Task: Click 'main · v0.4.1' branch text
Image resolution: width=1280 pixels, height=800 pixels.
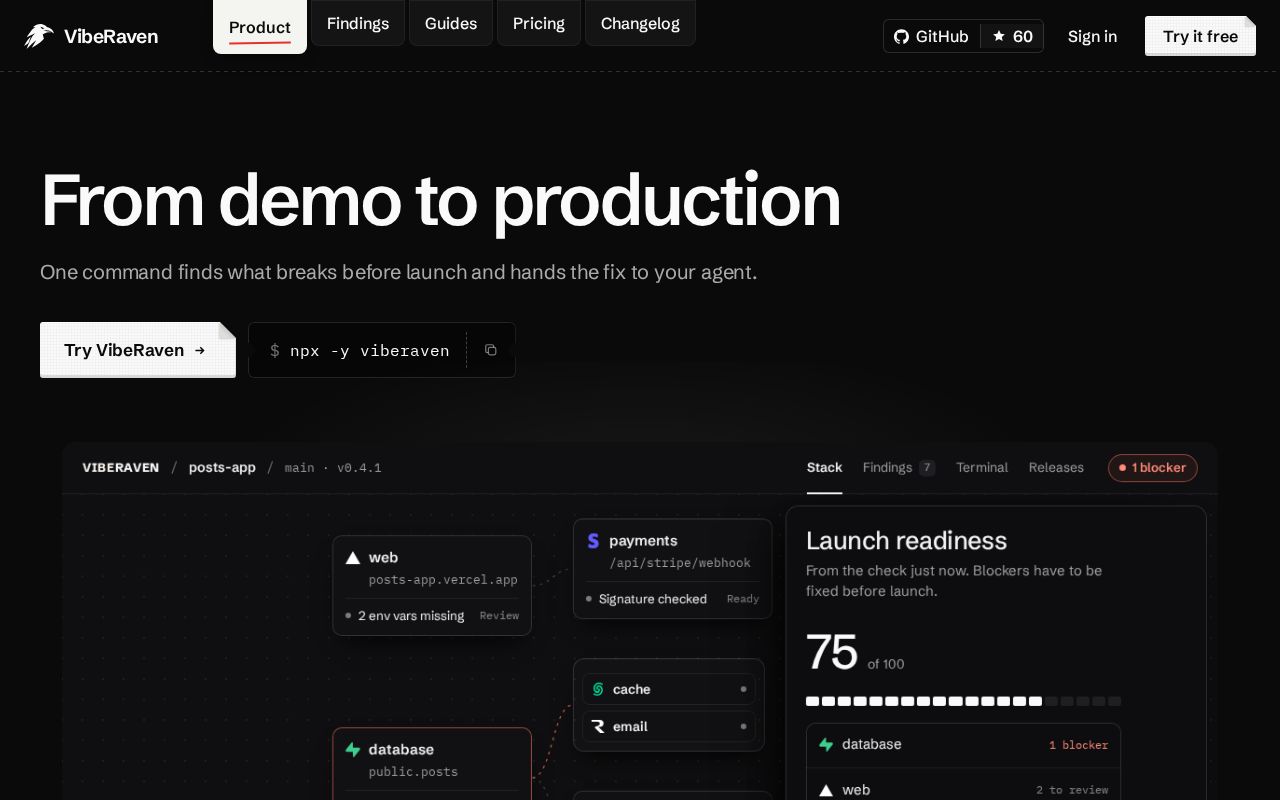Action: 333,467
